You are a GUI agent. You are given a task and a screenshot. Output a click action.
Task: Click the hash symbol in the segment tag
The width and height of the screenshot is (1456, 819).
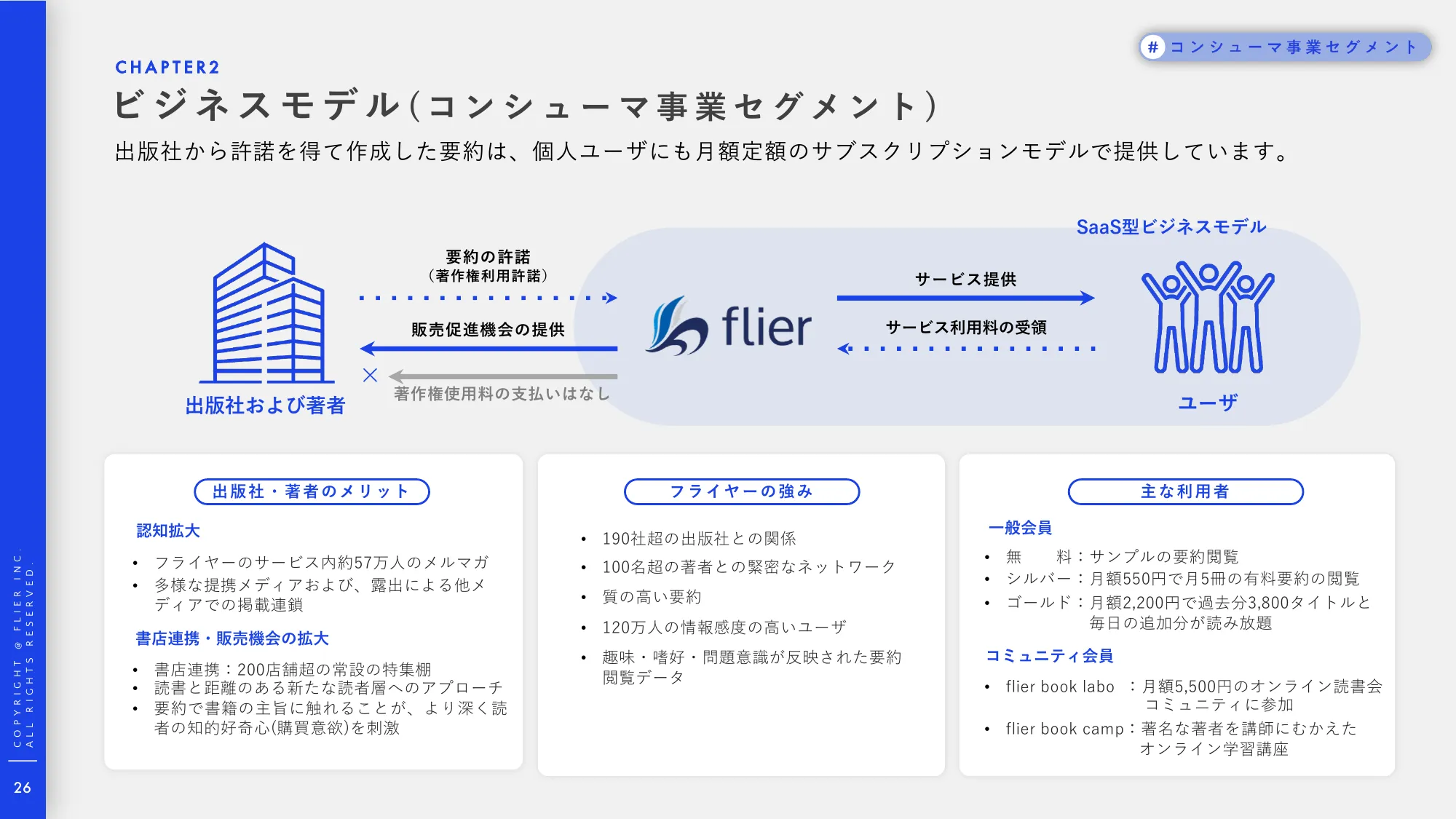coord(1152,47)
